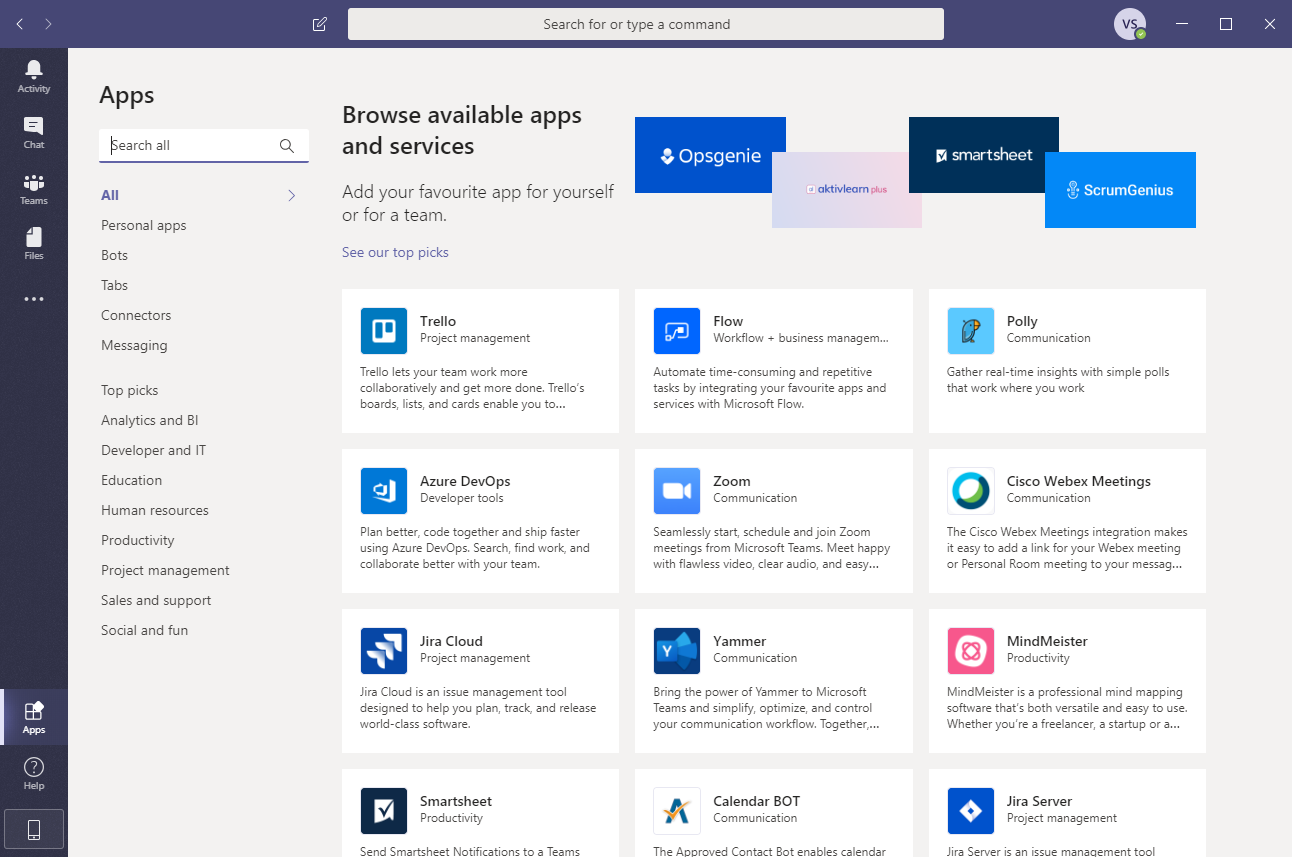
Task: Open the Chat icon in sidebar
Action: coord(34,125)
